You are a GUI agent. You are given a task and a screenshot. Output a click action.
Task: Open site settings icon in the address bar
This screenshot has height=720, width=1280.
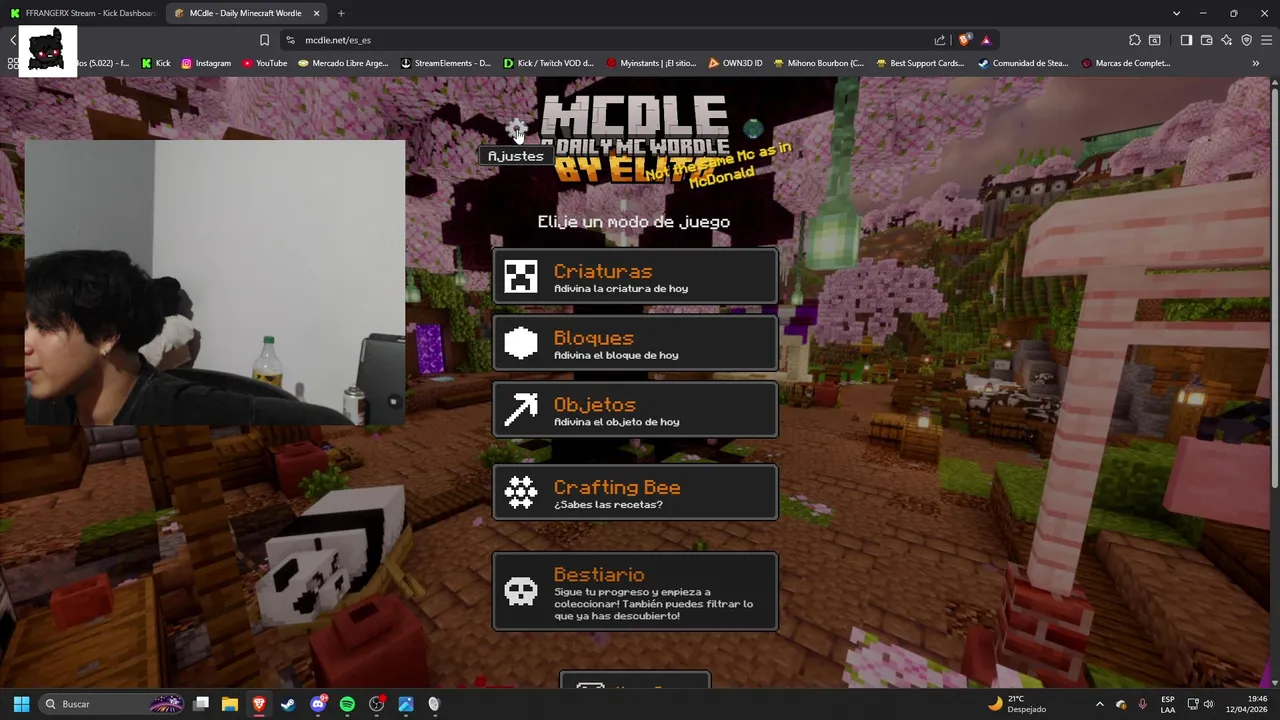290,40
